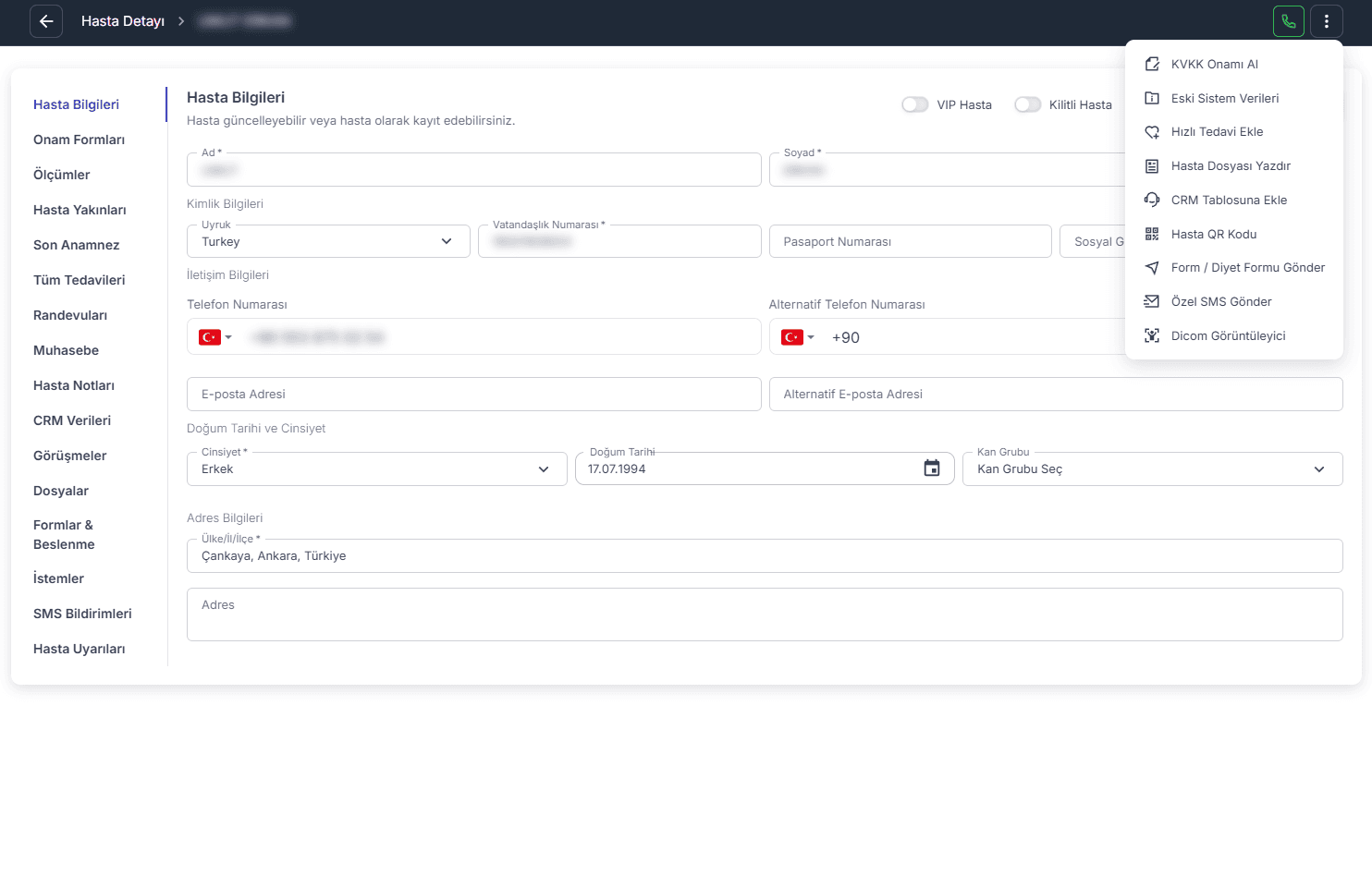
Task: Open the Cinsiyet gender dropdown
Action: [377, 468]
